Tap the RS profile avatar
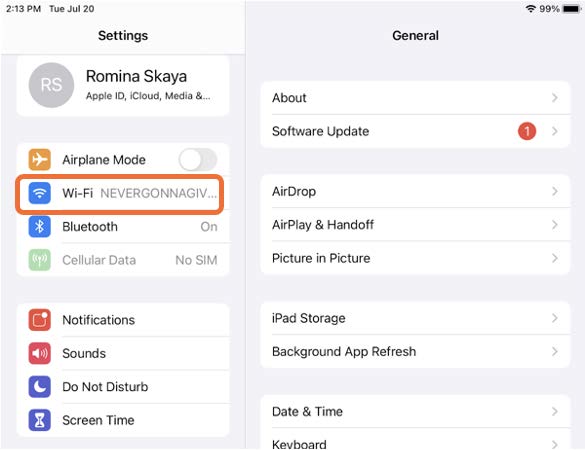585x450 pixels. [x=51, y=85]
